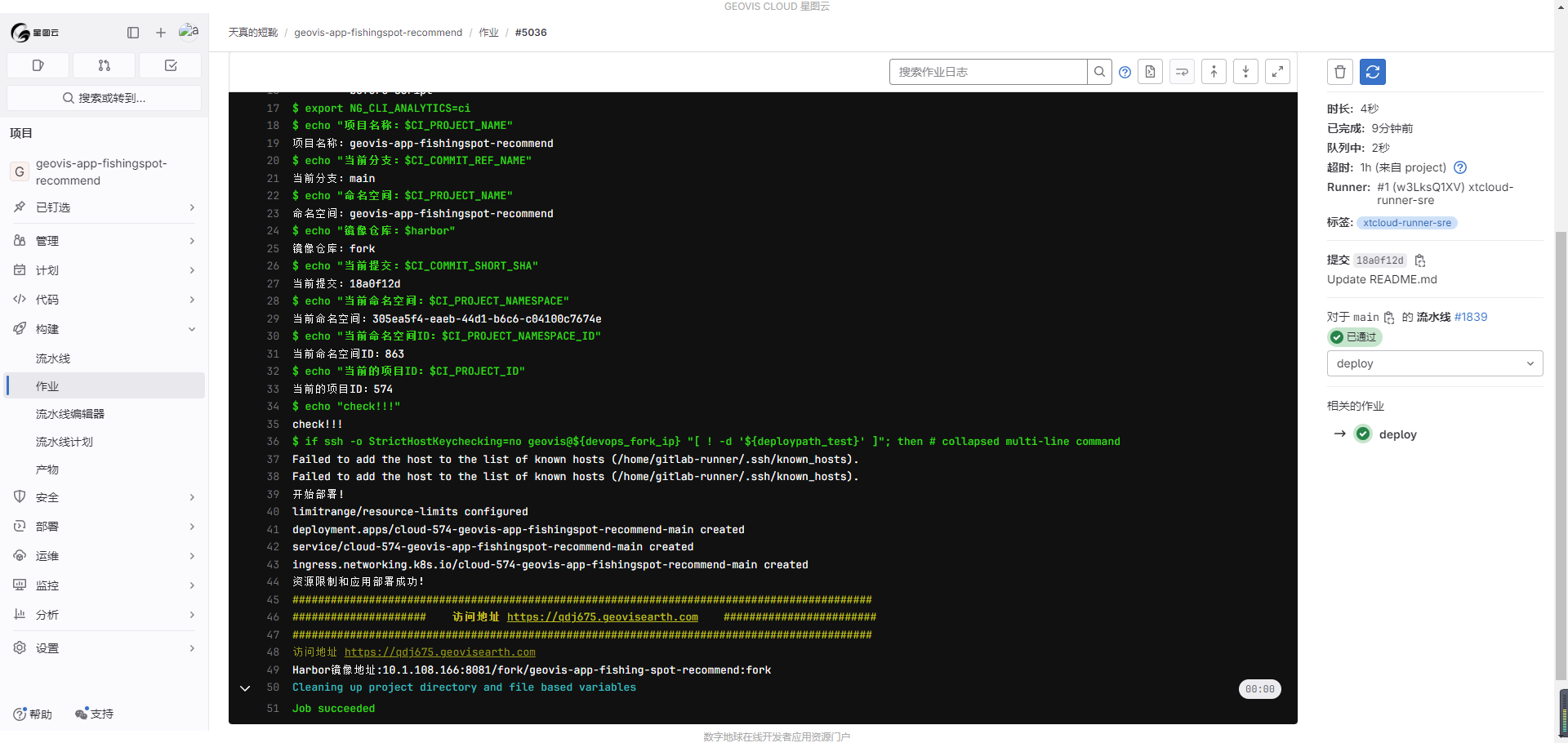Expand the 已打选 sidebar section
This screenshot has height=743, width=1568.
click(105, 207)
